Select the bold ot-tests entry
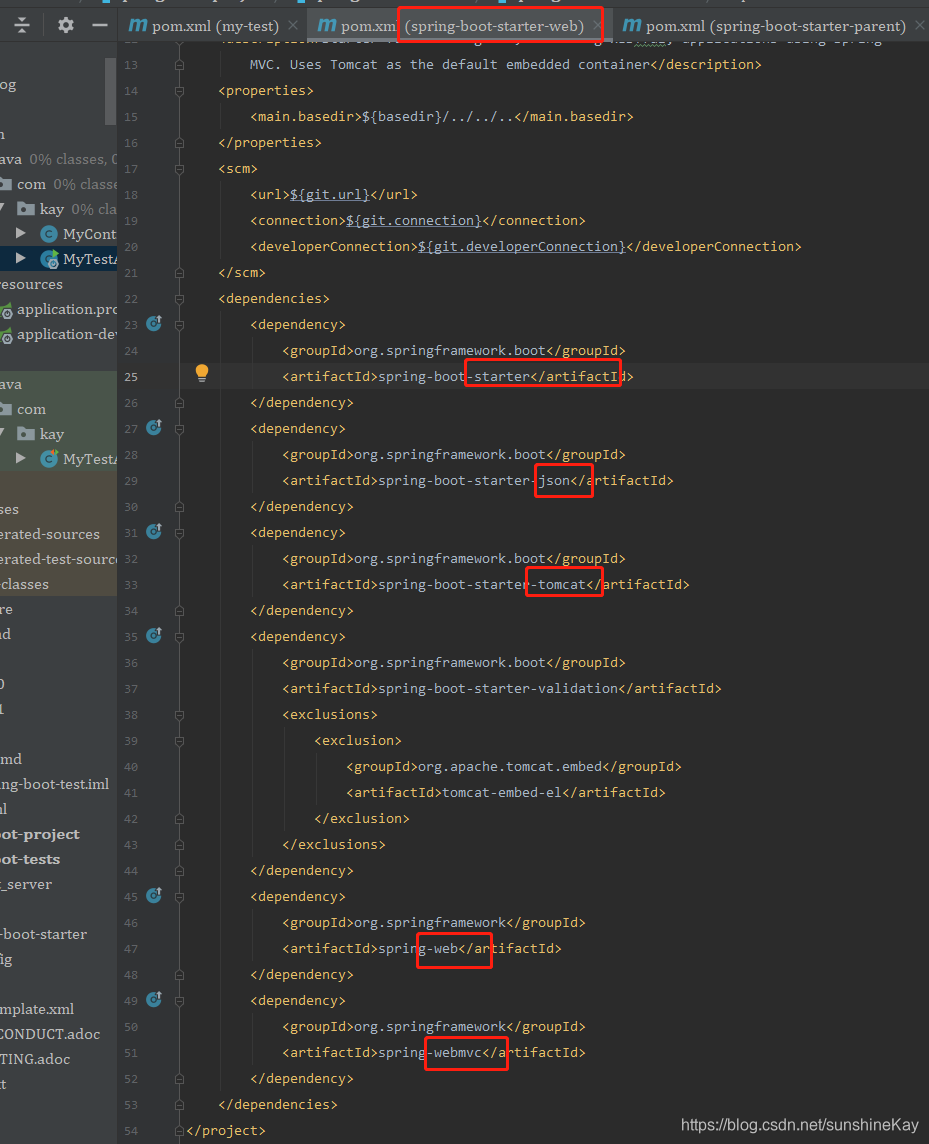 pos(30,859)
